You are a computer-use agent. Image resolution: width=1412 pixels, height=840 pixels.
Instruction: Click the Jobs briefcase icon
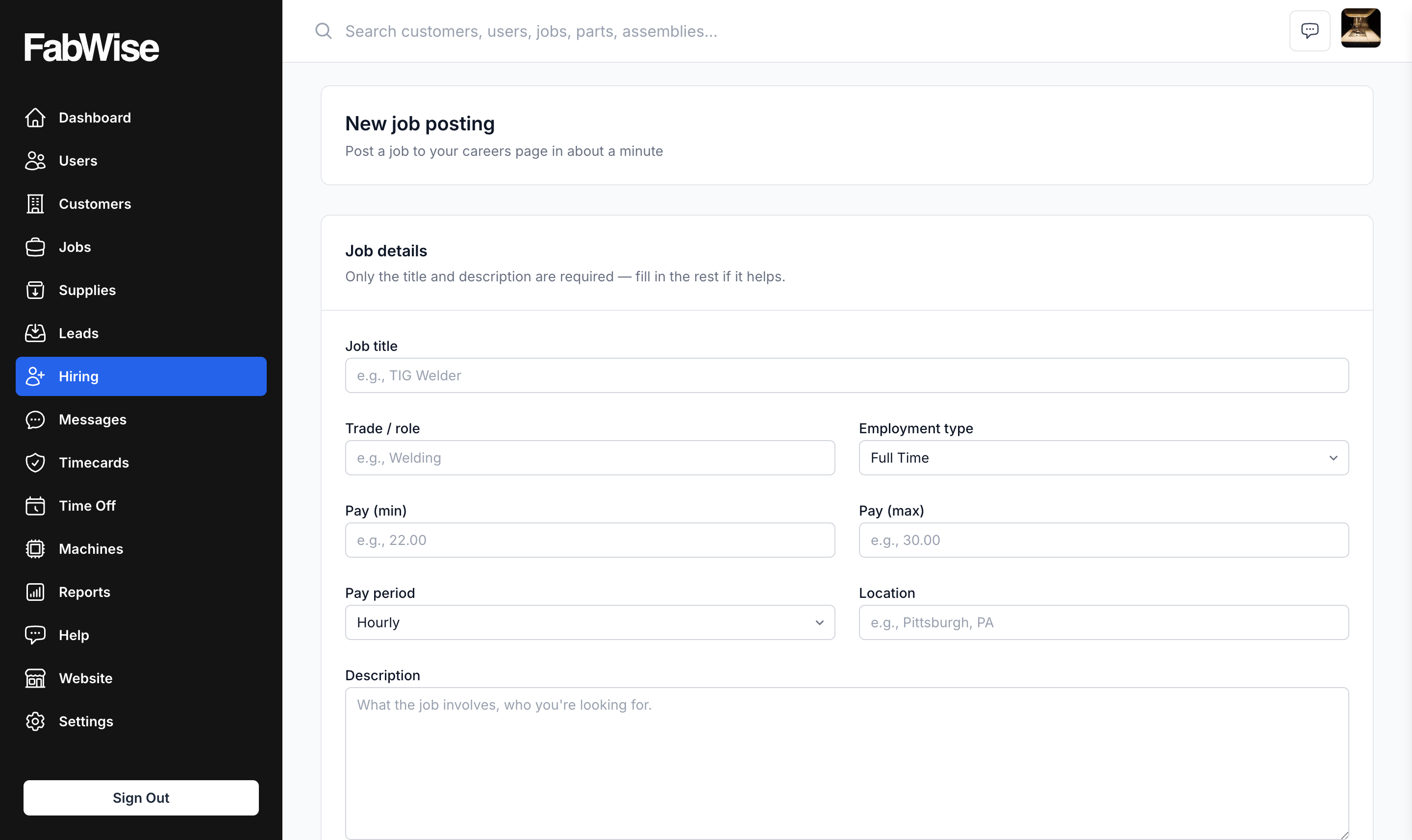coord(35,247)
